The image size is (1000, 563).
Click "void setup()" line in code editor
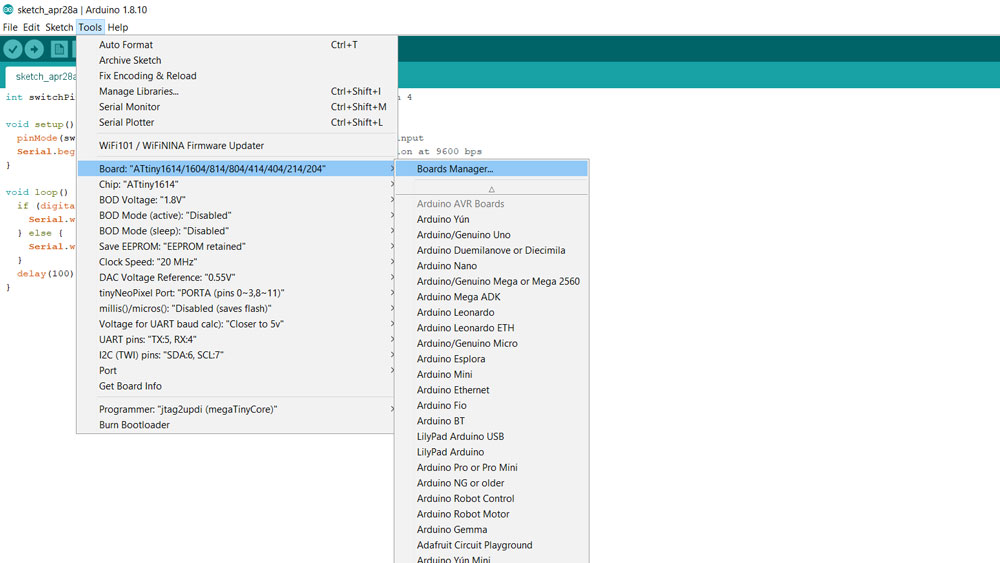pyautogui.click(x=40, y=124)
